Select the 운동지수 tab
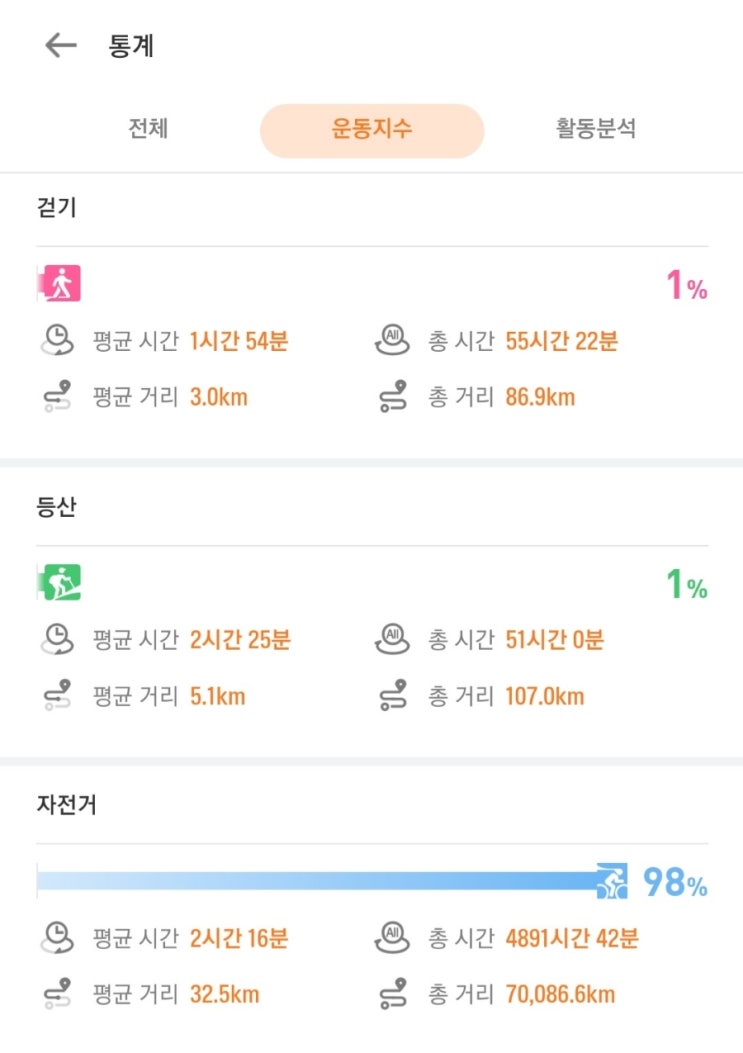This screenshot has width=743, height=1053. pos(372,130)
